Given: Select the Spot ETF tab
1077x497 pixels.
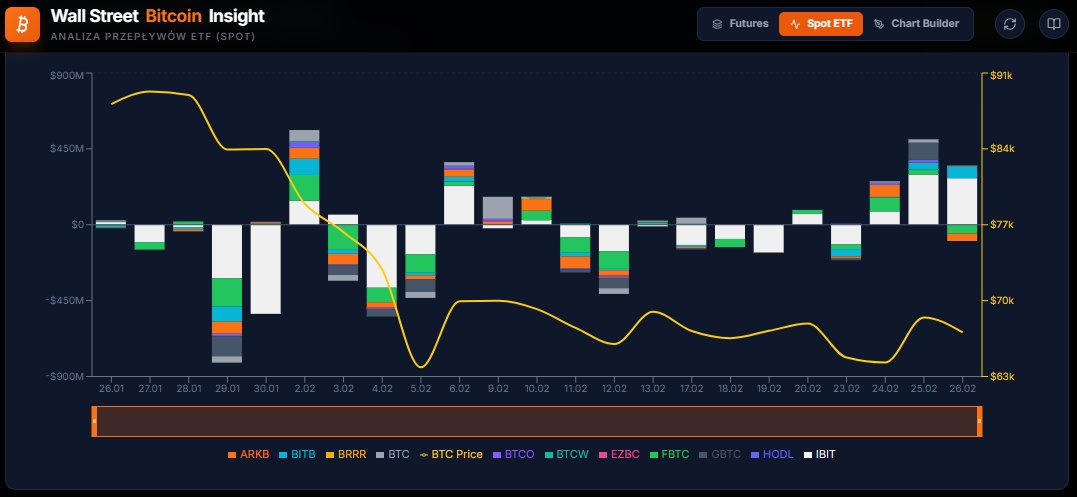Looking at the screenshot, I should (821, 24).
